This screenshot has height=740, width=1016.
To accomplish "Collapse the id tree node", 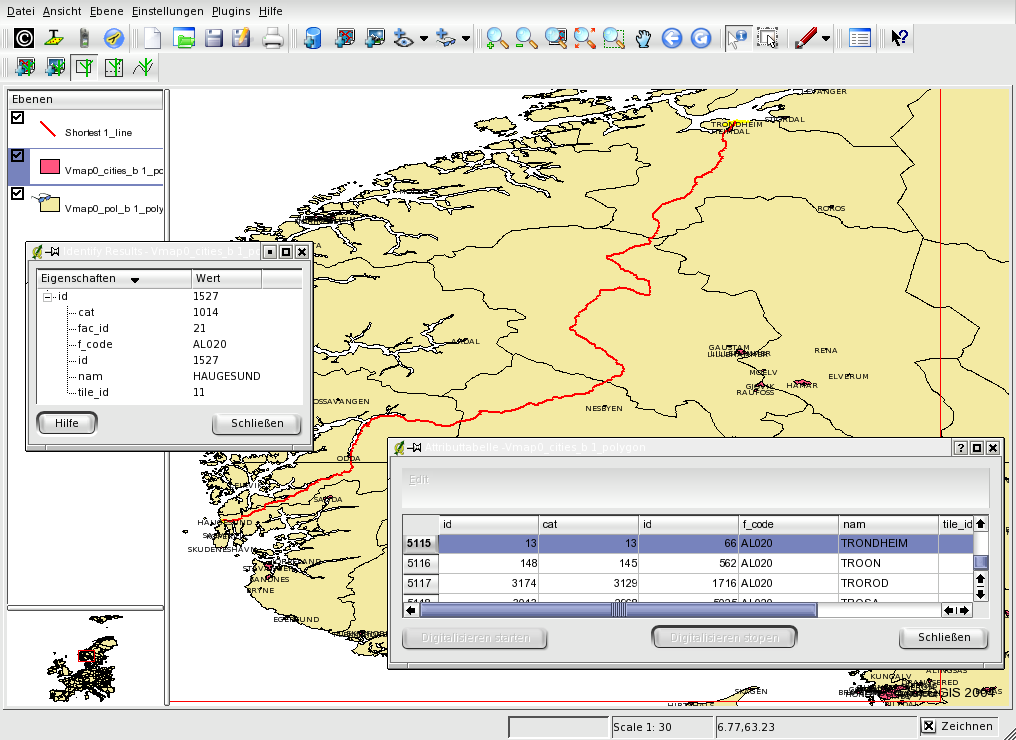I will point(48,297).
